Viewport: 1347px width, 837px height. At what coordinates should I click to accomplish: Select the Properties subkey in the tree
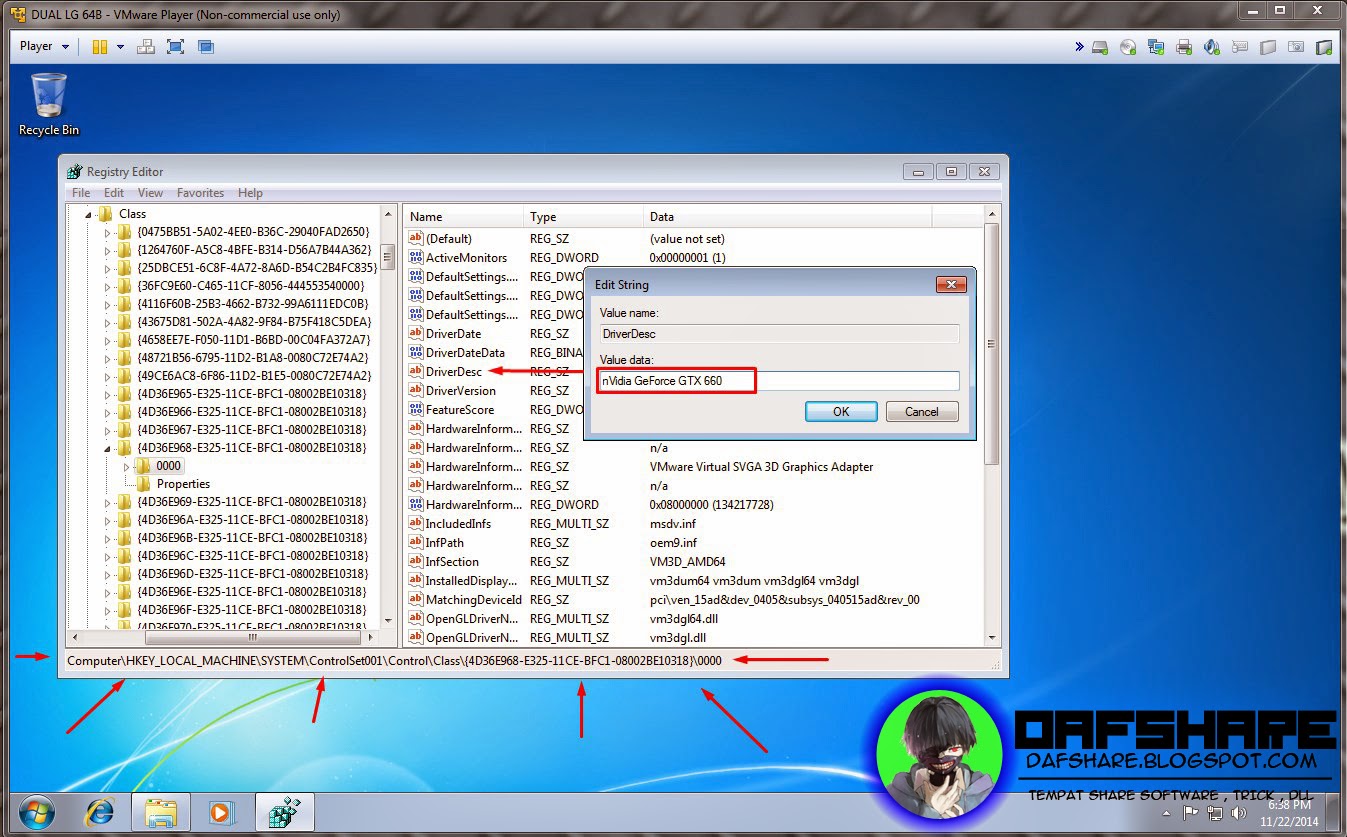[183, 484]
